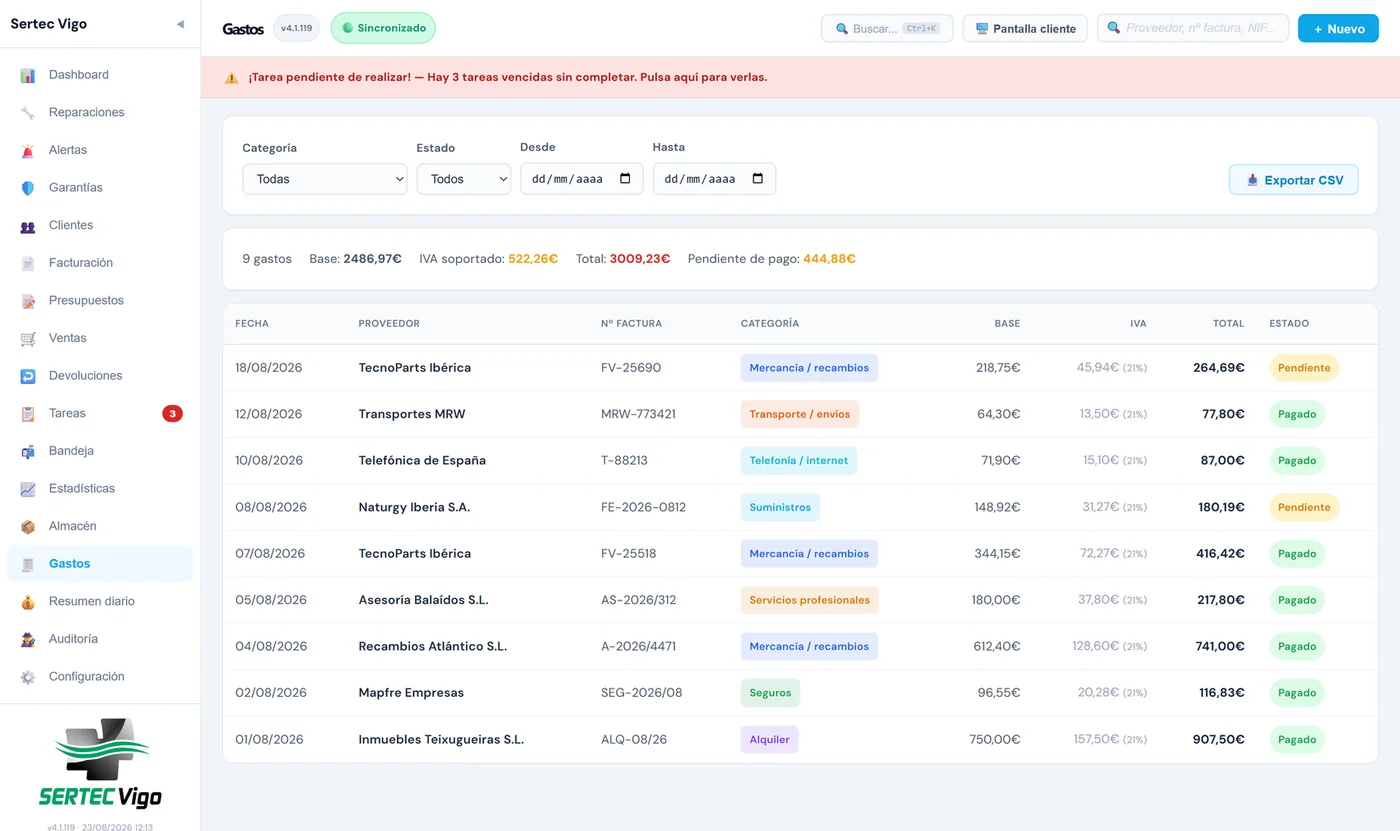Viewport: 1400px width, 831px height.
Task: Open the Almacén section label
Action: 74,526
